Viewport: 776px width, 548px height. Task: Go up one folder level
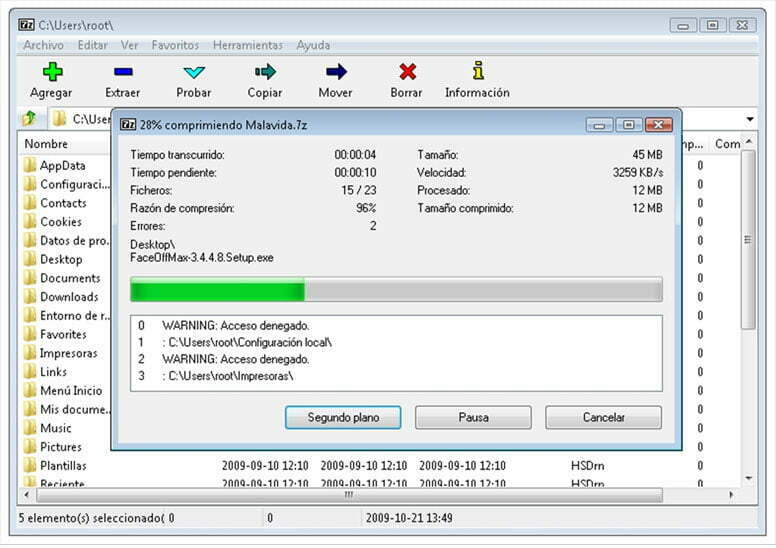tap(30, 118)
